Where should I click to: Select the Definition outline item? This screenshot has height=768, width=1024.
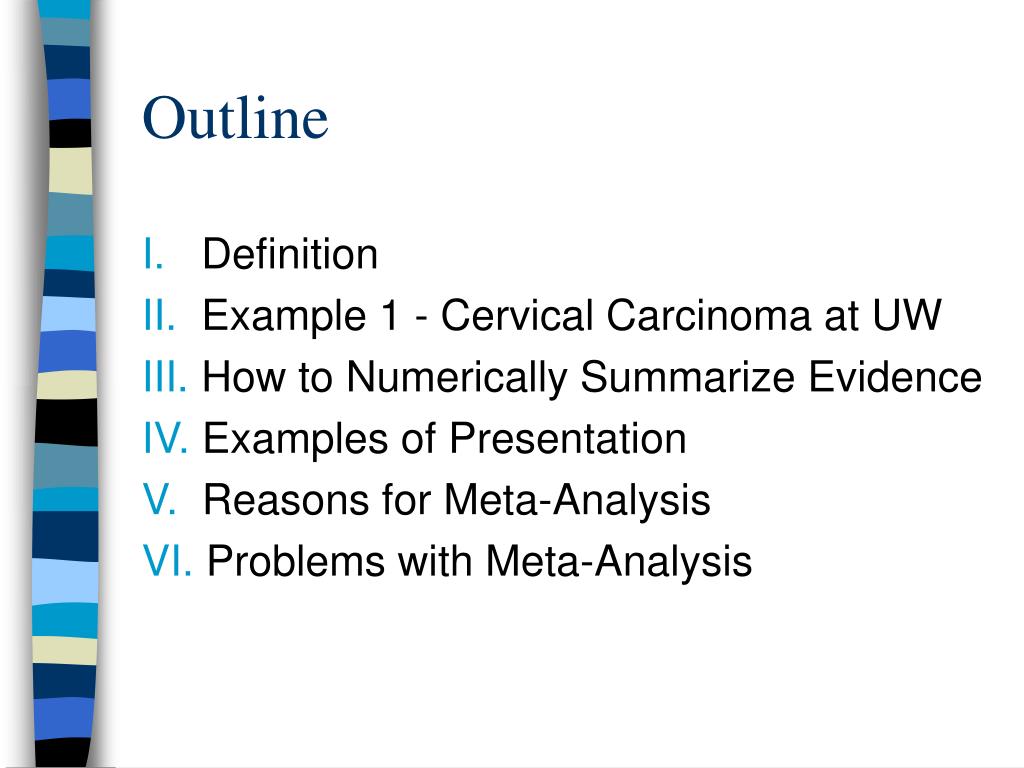tap(290, 254)
